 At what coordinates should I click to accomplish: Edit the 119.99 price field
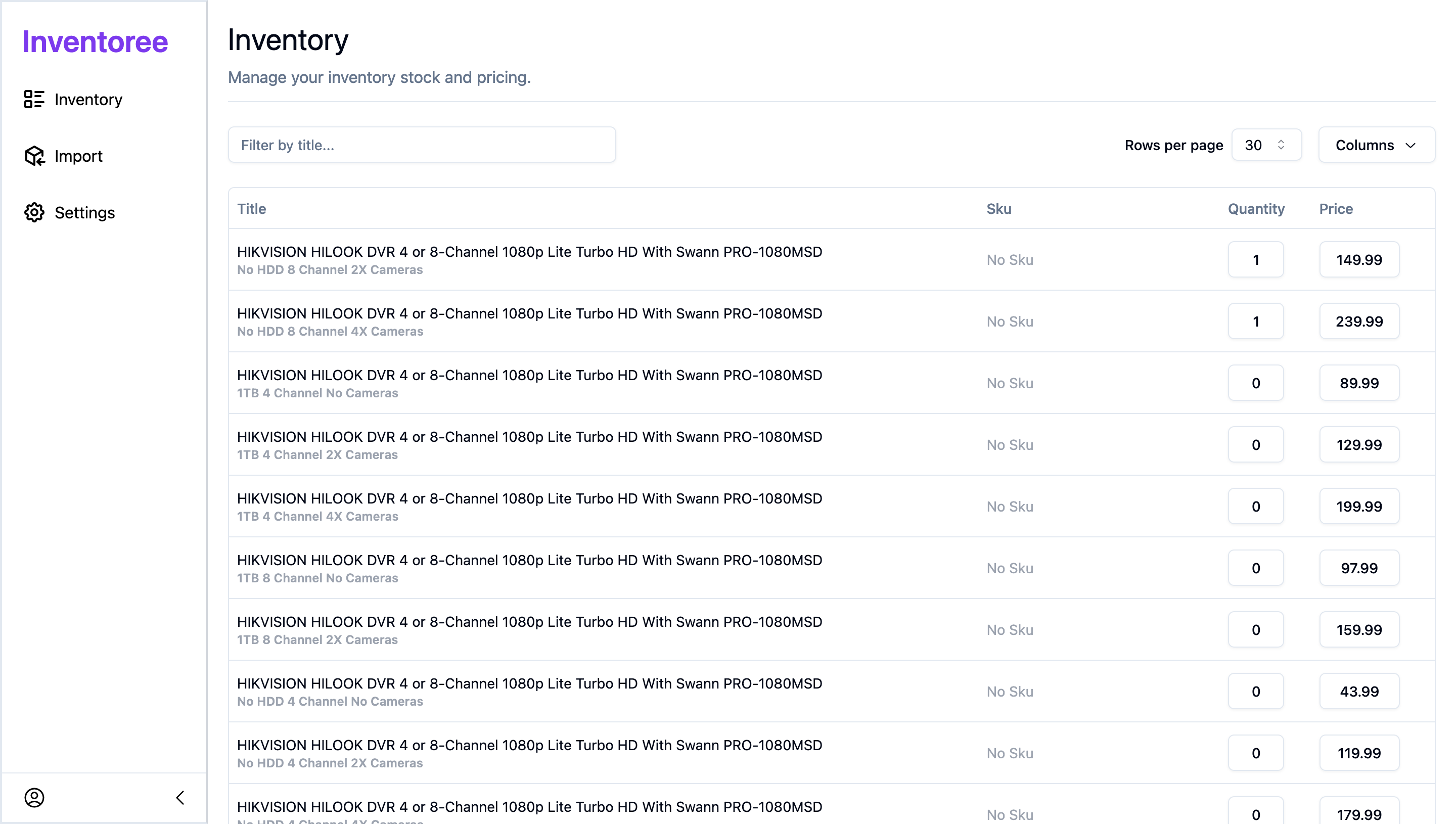point(1359,753)
